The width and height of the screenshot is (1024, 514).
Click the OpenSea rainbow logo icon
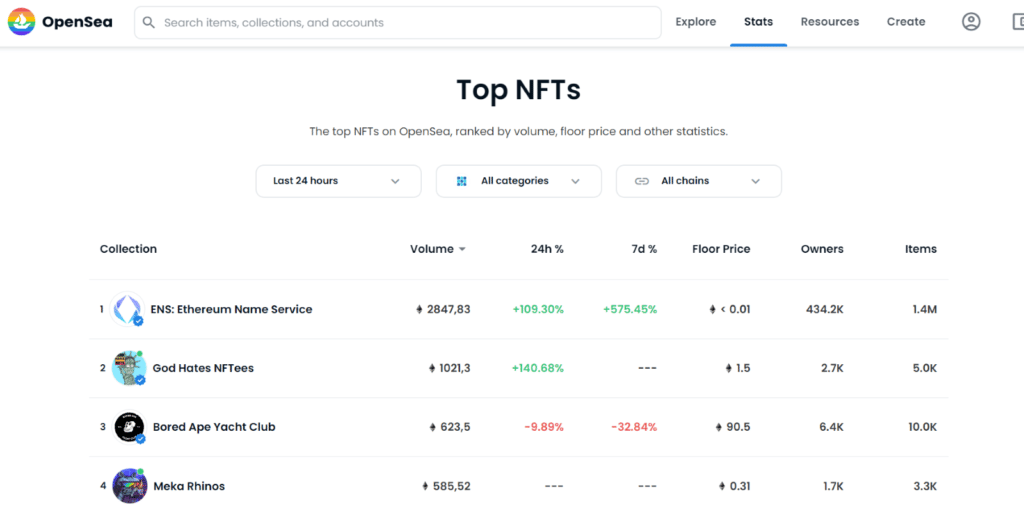click(x=21, y=22)
